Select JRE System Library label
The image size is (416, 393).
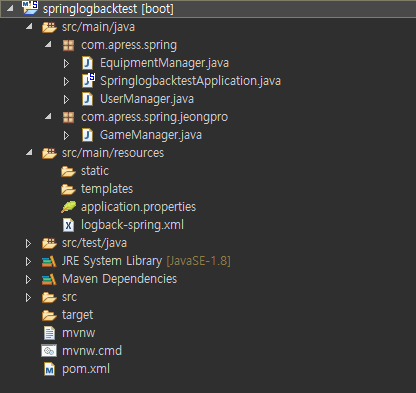coord(112,261)
